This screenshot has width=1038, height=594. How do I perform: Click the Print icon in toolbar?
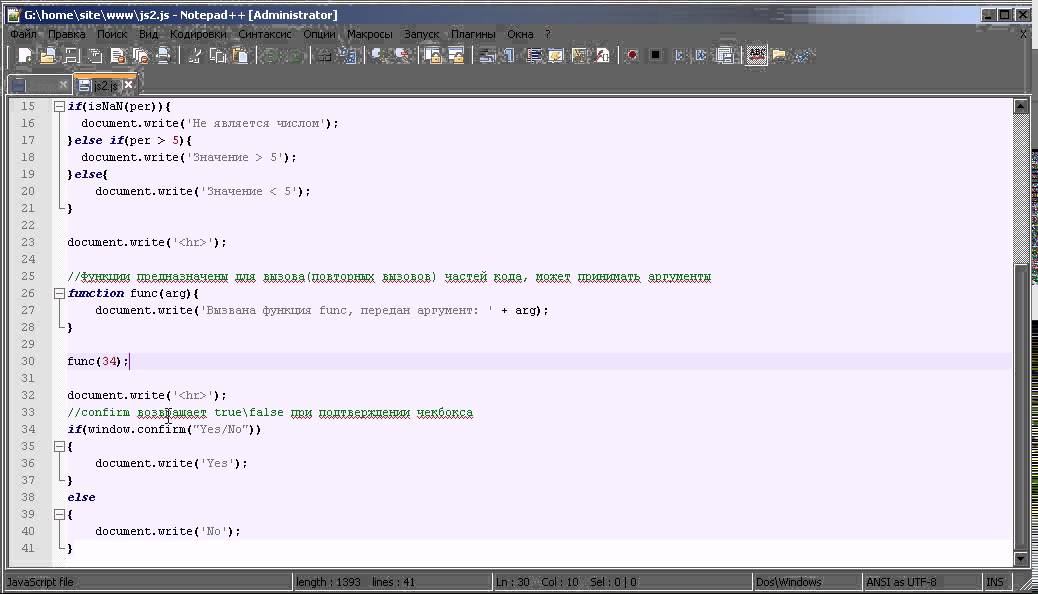(x=163, y=56)
